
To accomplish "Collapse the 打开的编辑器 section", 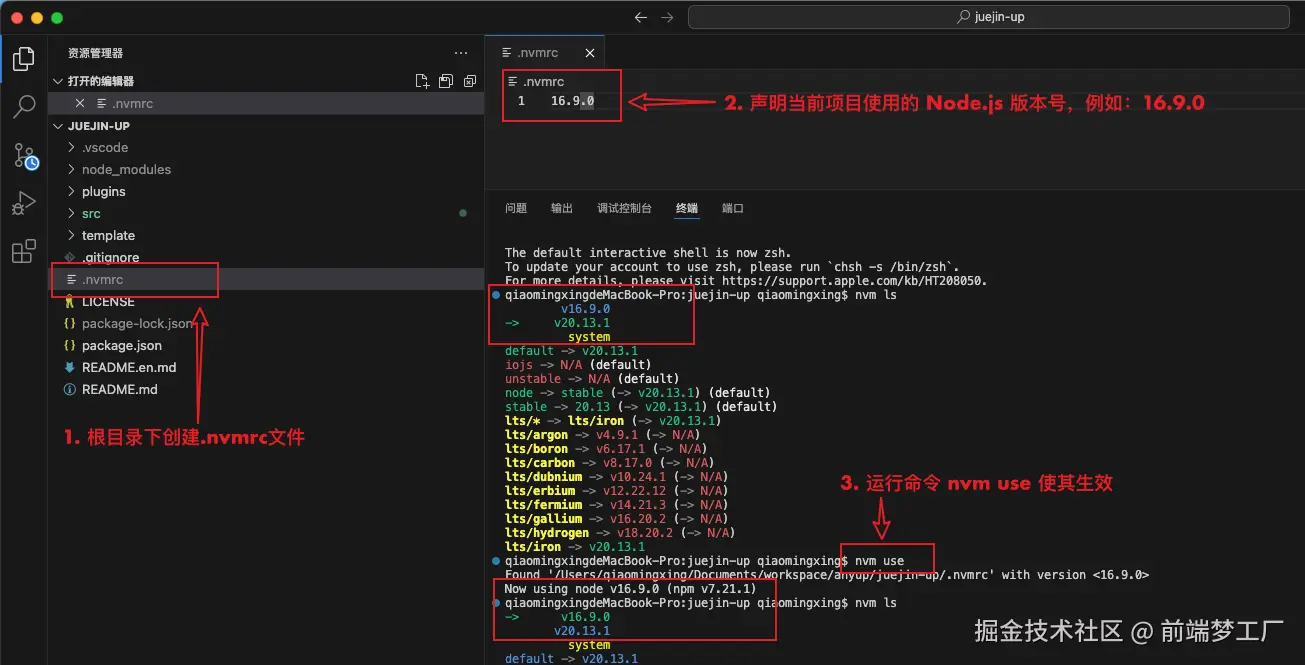I will (266, 81).
